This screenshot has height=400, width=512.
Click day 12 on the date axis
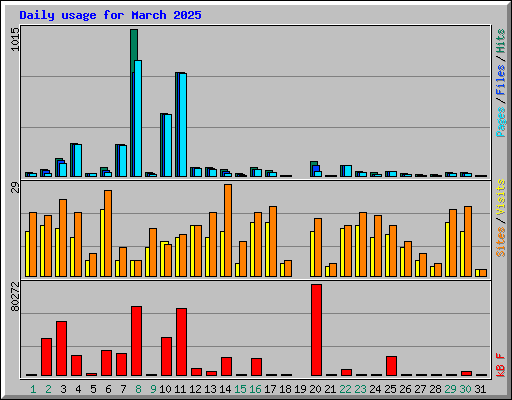195,389
